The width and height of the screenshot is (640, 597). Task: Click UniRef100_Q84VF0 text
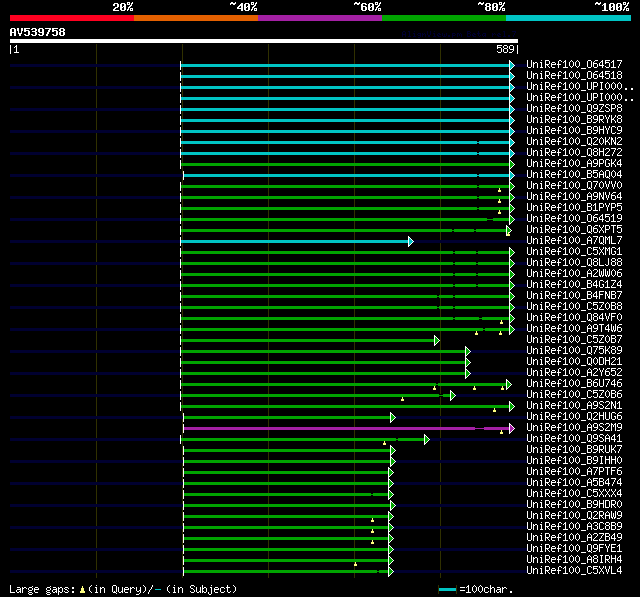click(574, 318)
